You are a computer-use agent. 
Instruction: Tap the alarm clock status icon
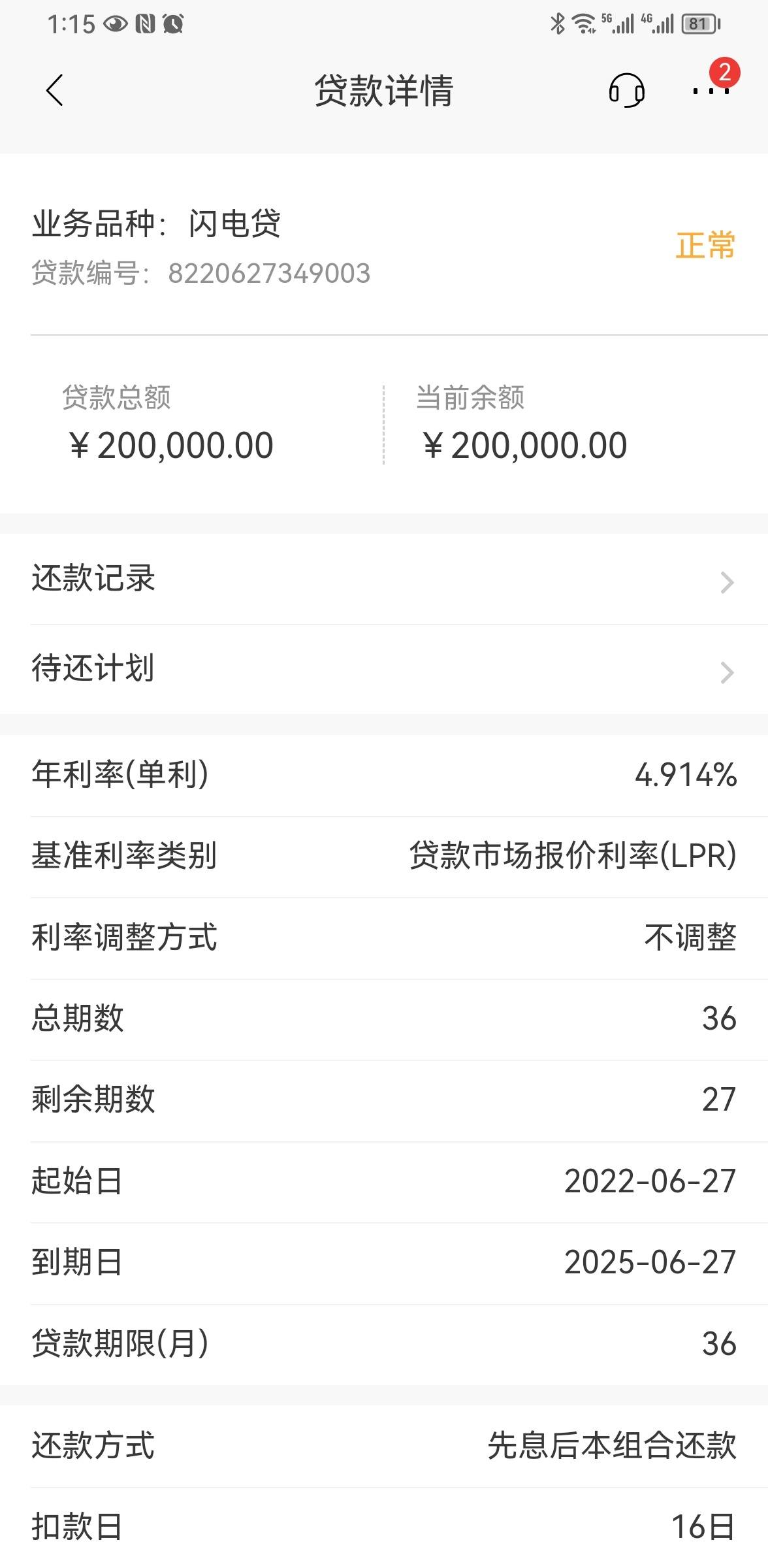pos(173,24)
